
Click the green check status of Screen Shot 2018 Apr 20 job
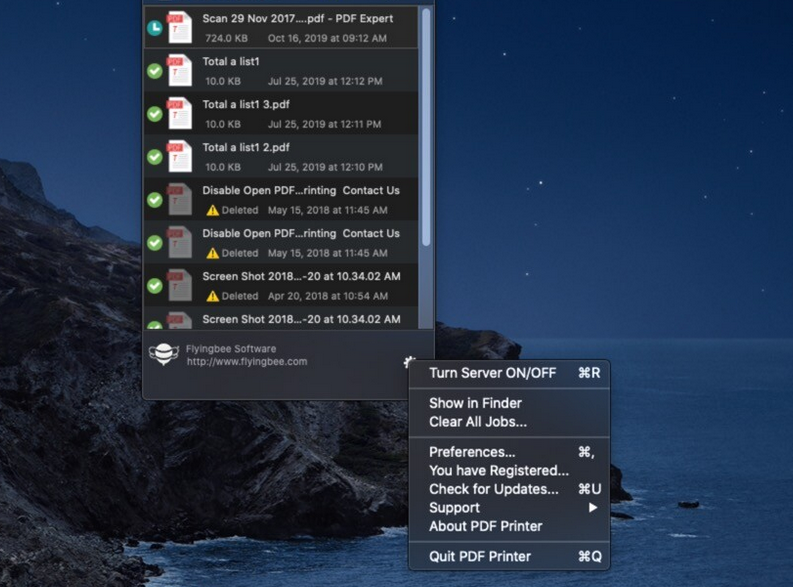pos(155,286)
